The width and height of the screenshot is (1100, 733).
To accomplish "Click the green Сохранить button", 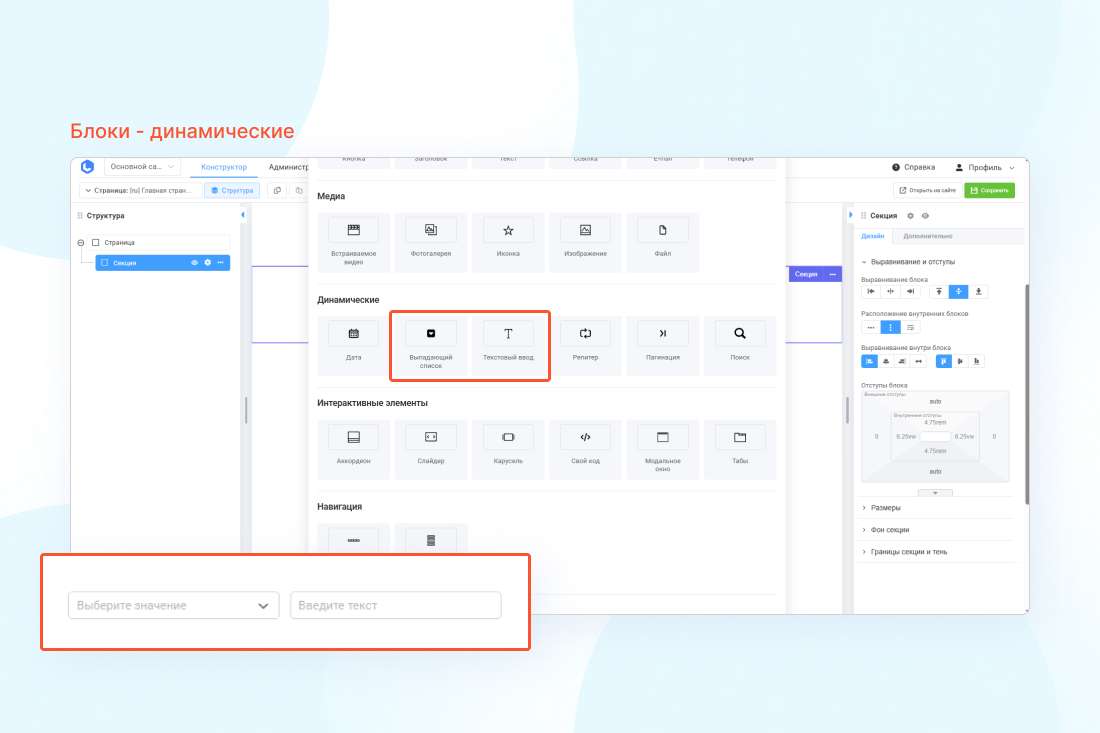I will tap(989, 190).
